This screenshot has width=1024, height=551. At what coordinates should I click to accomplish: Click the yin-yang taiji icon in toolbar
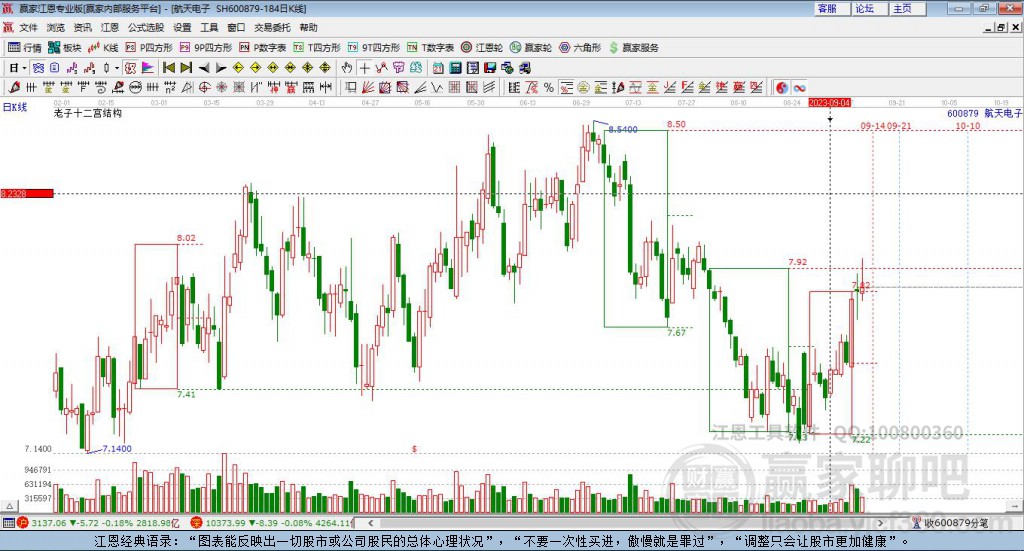[782, 88]
